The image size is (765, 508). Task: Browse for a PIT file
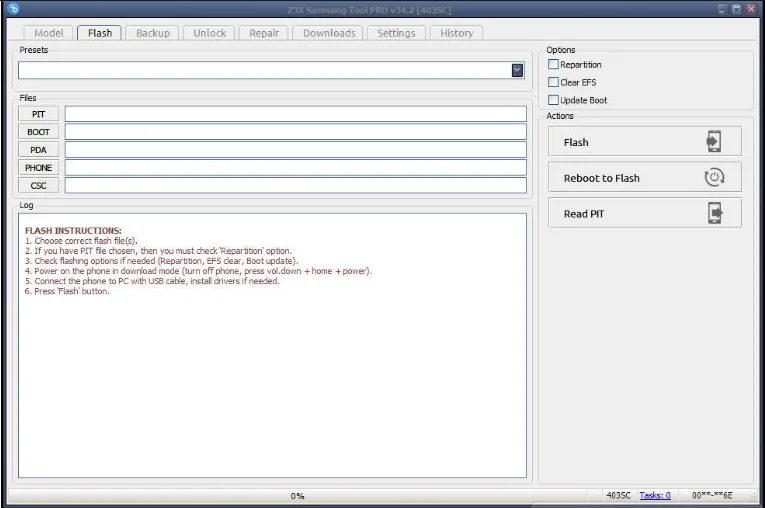coord(39,114)
